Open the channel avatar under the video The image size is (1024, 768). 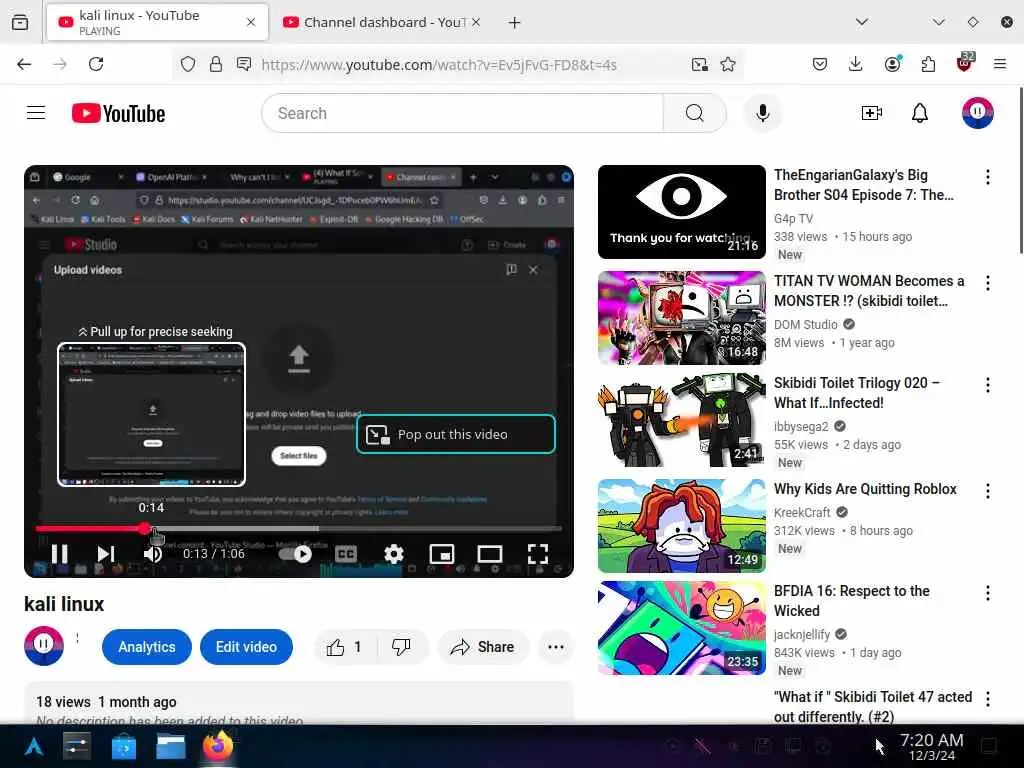pos(44,646)
